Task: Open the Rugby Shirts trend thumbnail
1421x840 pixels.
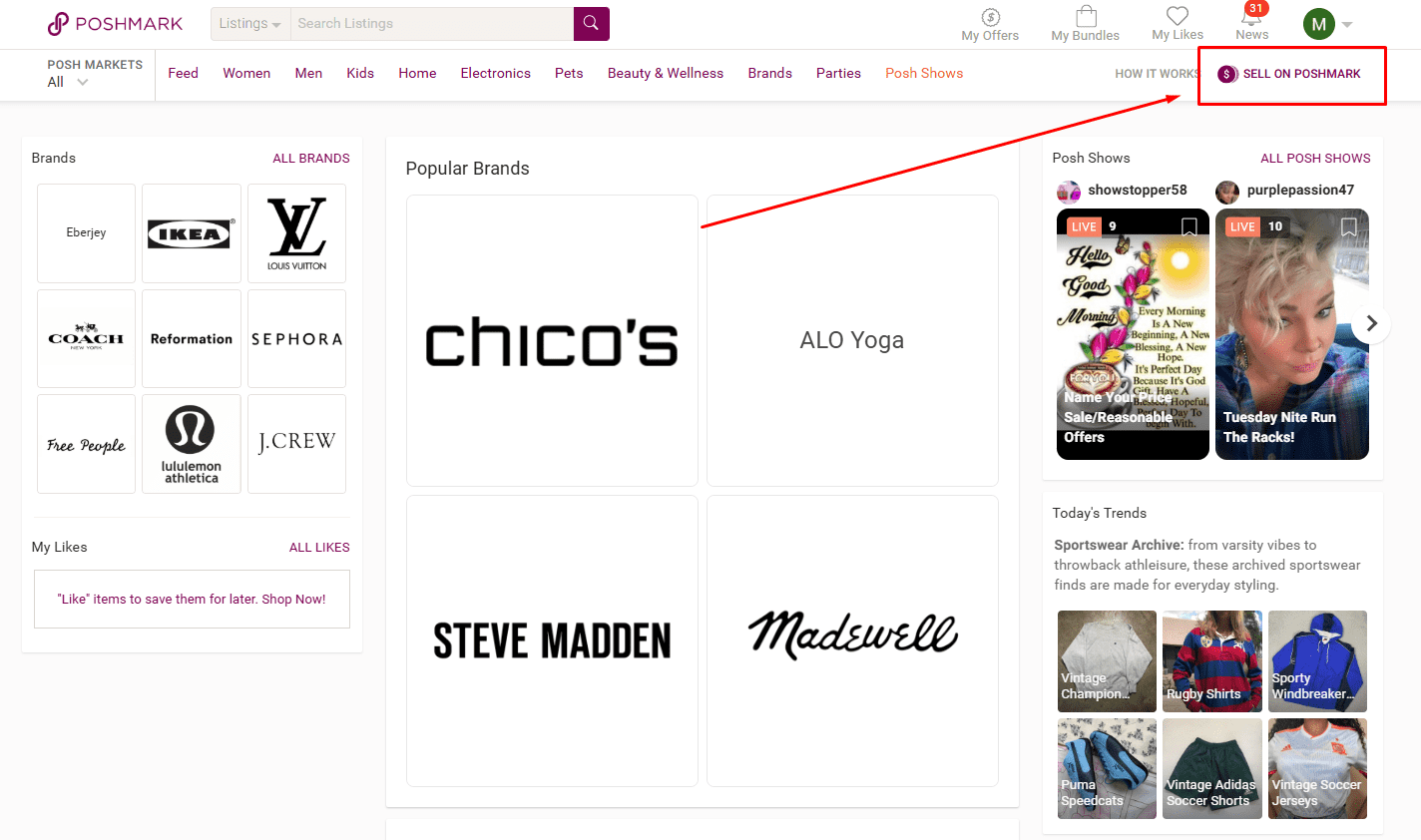Action: click(x=1211, y=660)
